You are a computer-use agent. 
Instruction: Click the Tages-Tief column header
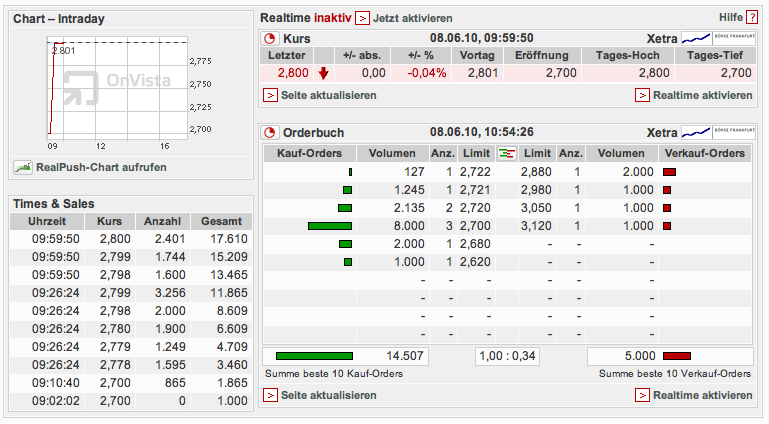(715, 55)
